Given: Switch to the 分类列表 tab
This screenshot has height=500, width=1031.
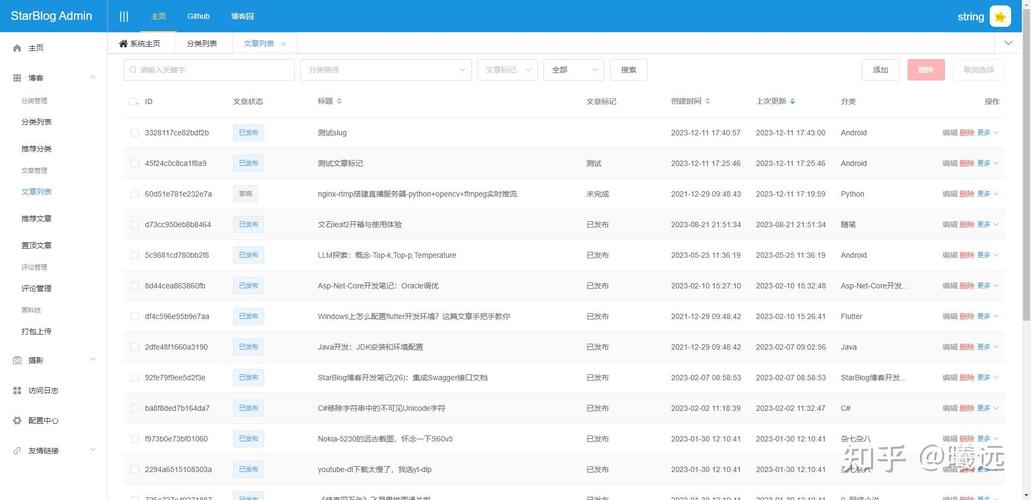Looking at the screenshot, I should click(x=202, y=44).
